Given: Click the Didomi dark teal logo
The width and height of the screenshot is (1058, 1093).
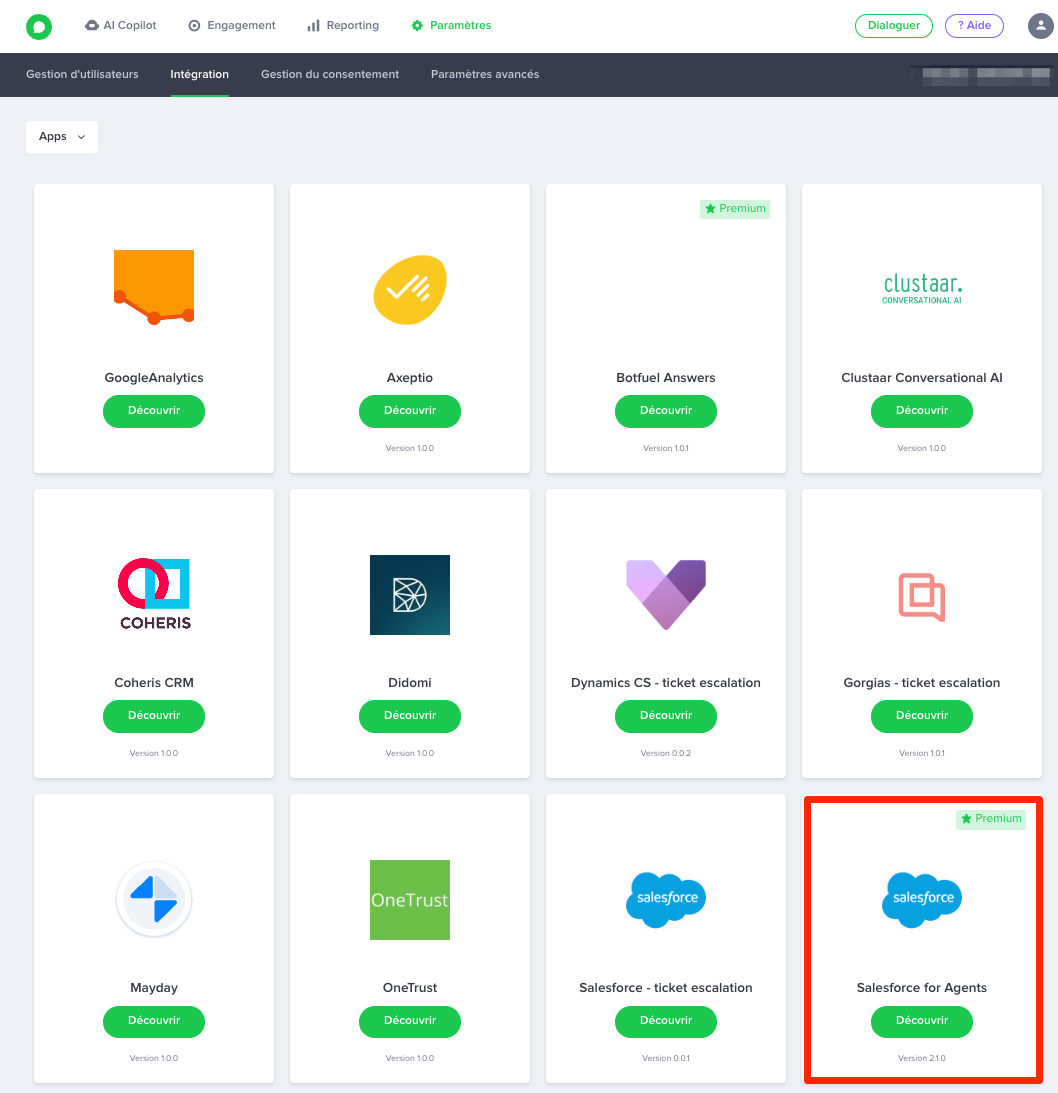Looking at the screenshot, I should [410, 595].
